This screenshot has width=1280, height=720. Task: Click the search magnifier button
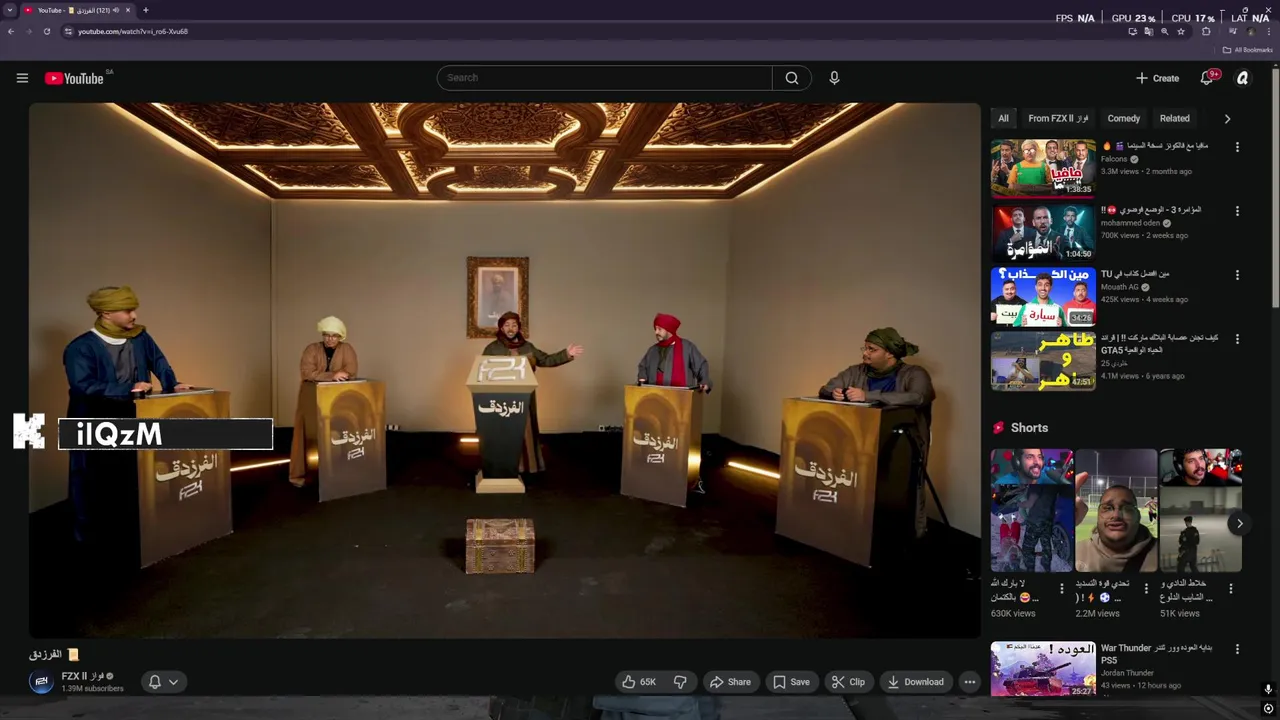pos(791,78)
